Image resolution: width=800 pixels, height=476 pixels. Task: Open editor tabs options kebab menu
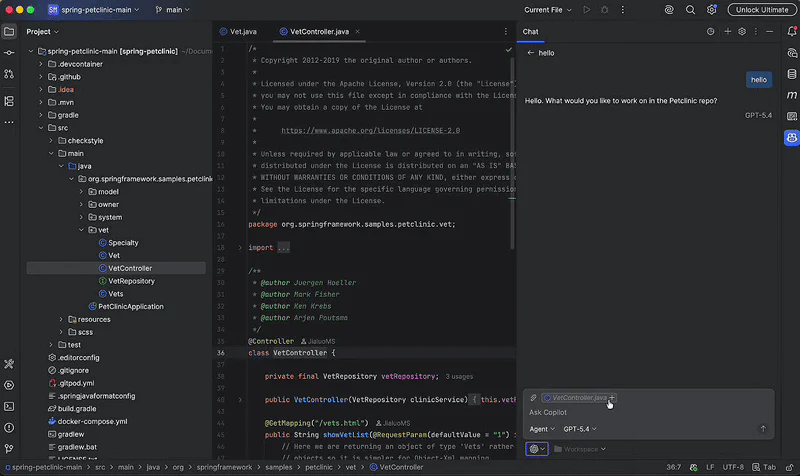click(506, 32)
